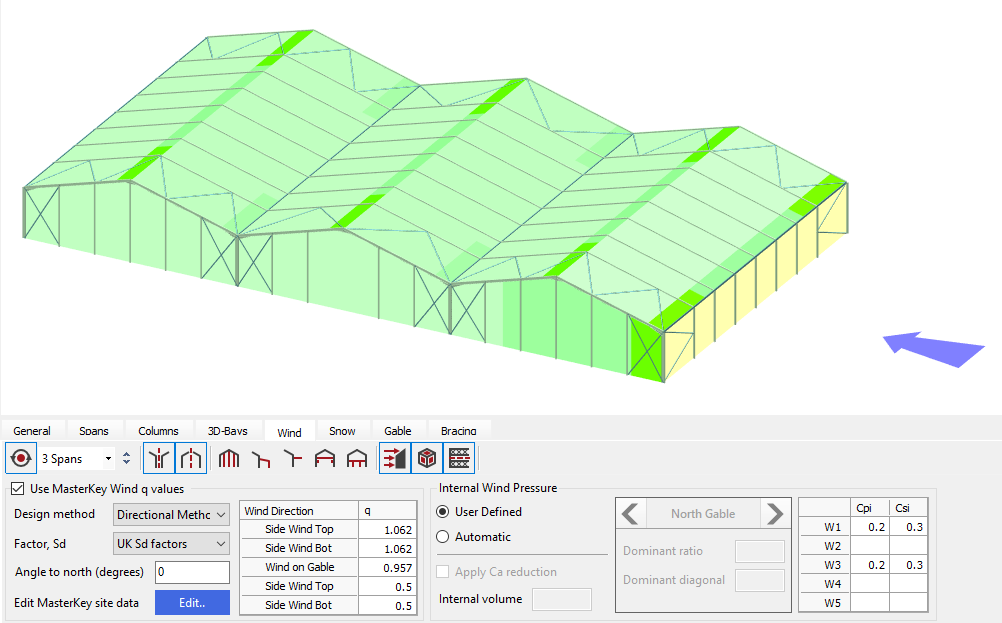This screenshot has width=1002, height=623.
Task: Expand the Design method dropdown
Action: click(171, 514)
